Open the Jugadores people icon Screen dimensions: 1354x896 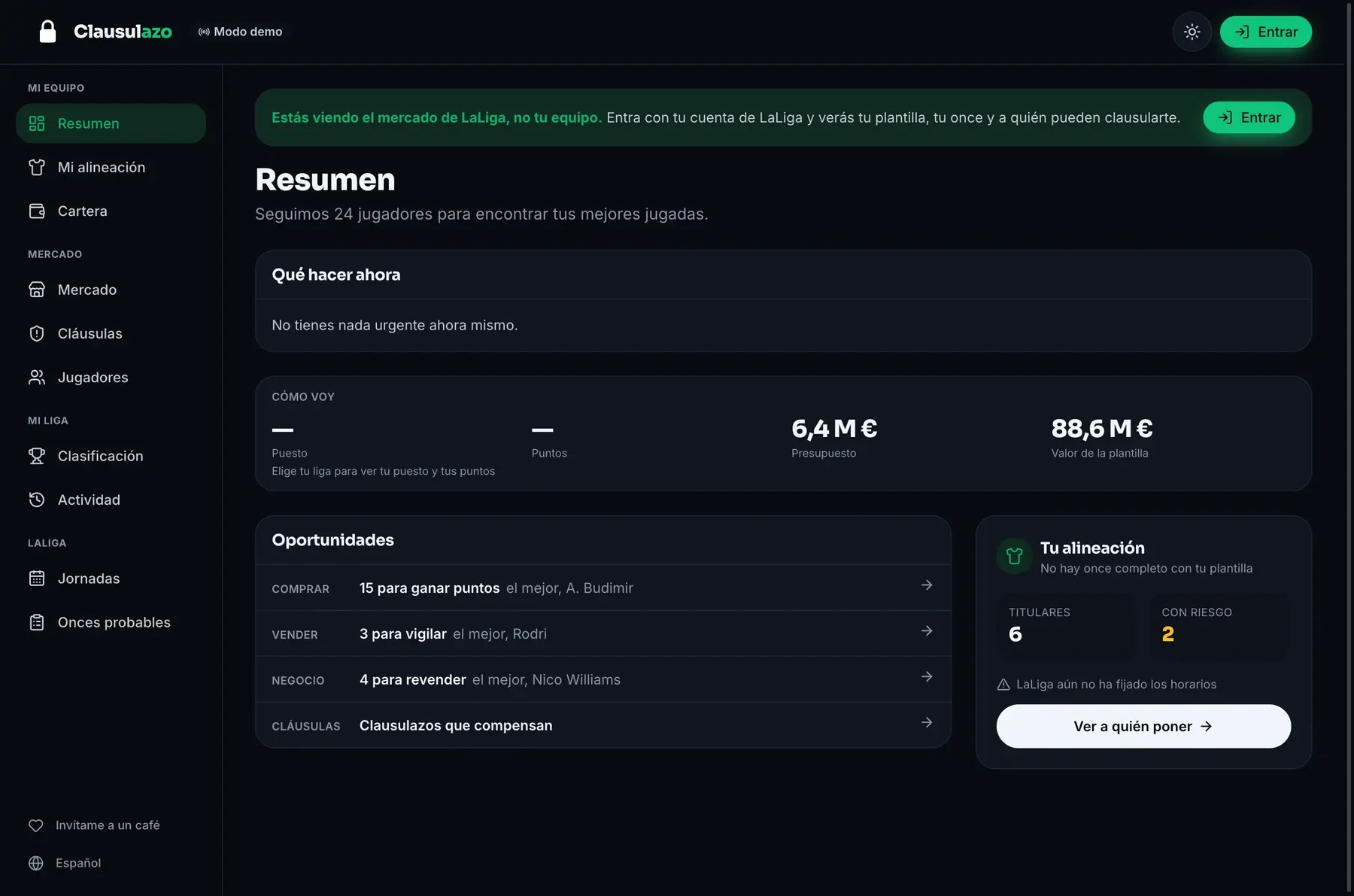(x=37, y=377)
